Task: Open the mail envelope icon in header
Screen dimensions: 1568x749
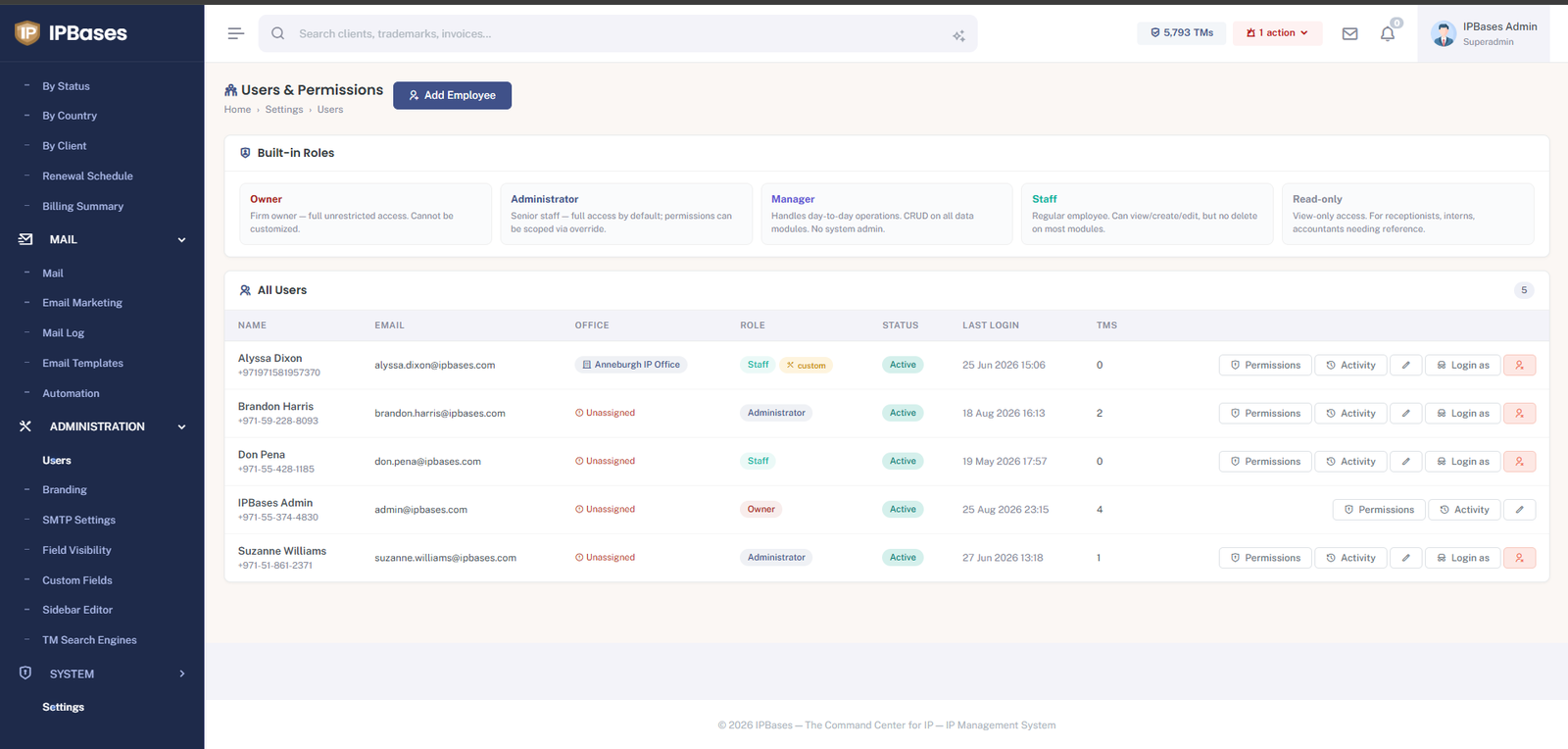Action: (1349, 33)
